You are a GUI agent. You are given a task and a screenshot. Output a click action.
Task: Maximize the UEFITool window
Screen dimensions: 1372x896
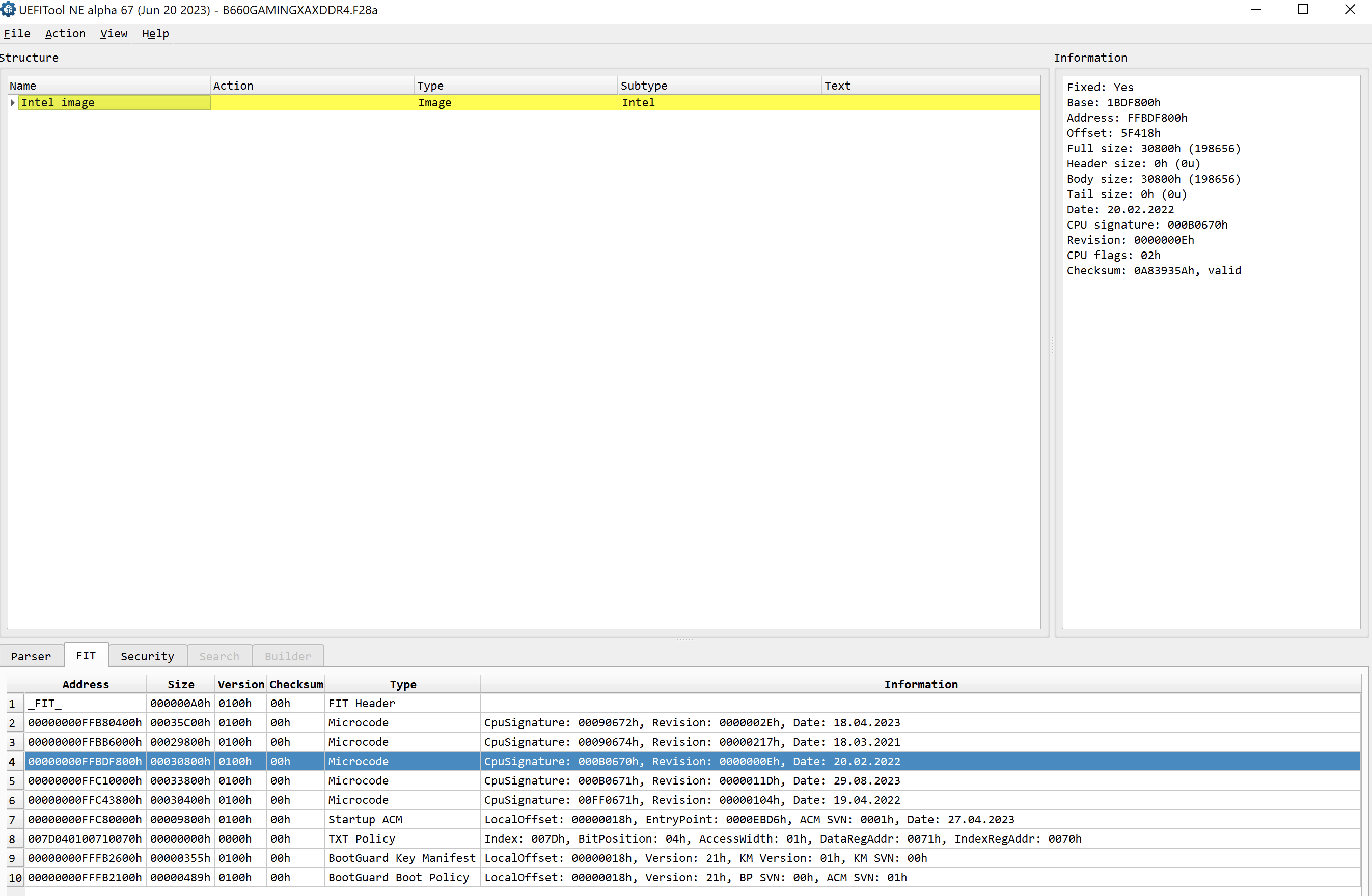[1302, 10]
